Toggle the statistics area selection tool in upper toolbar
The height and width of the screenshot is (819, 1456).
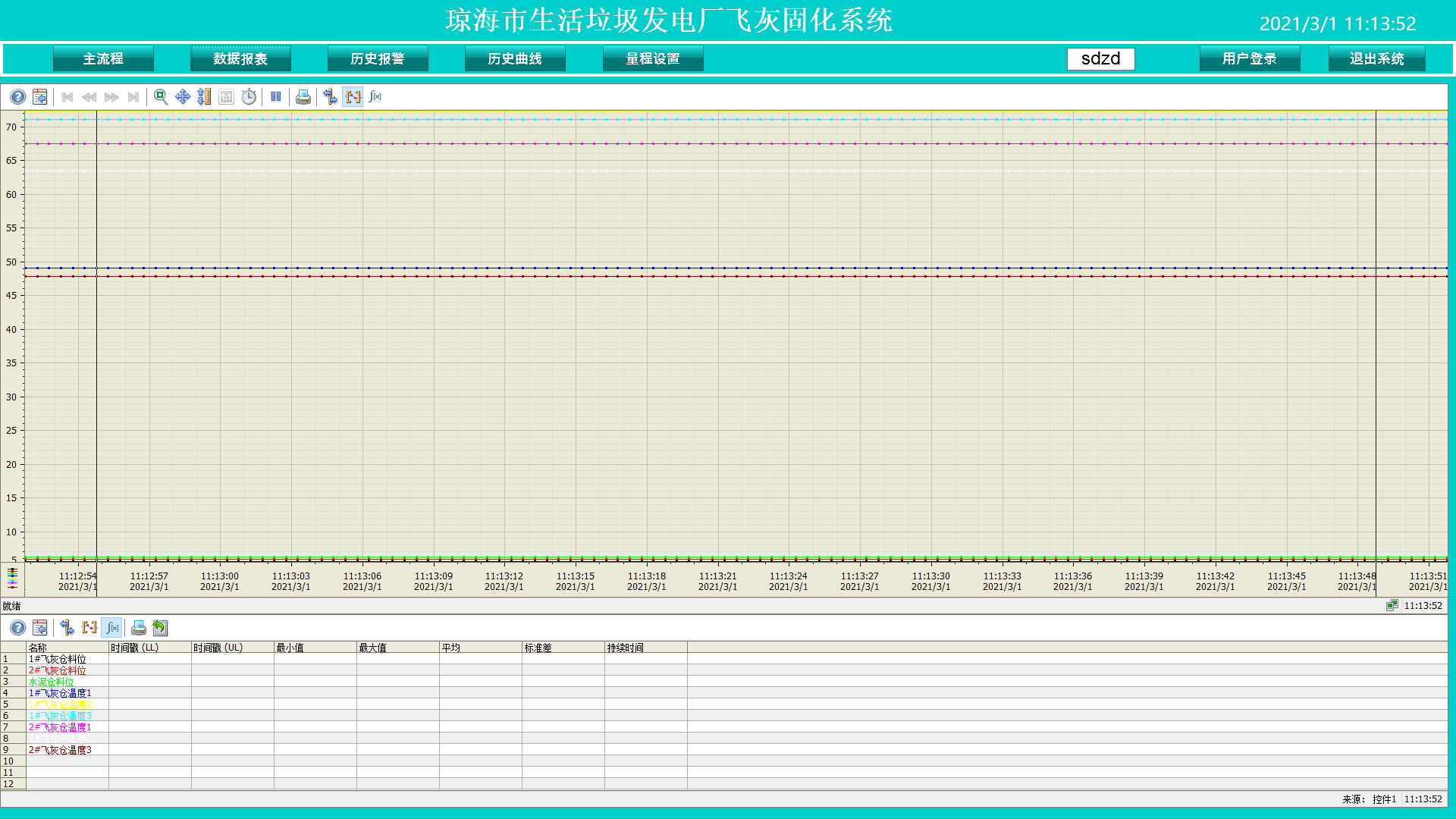353,97
